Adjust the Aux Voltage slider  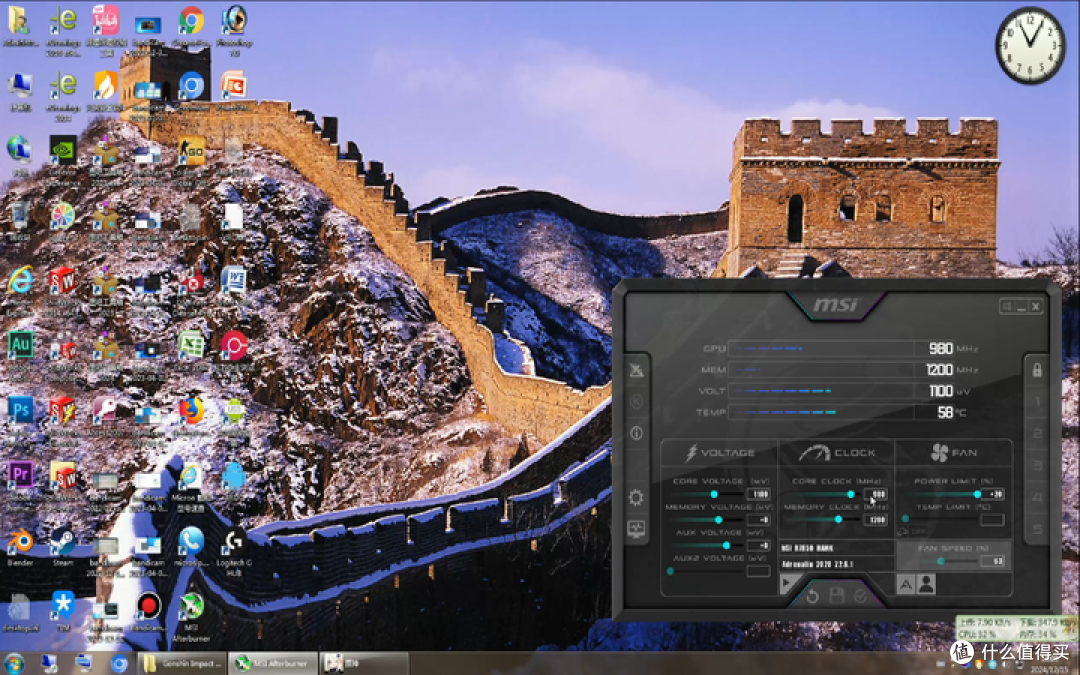[x=707, y=545]
